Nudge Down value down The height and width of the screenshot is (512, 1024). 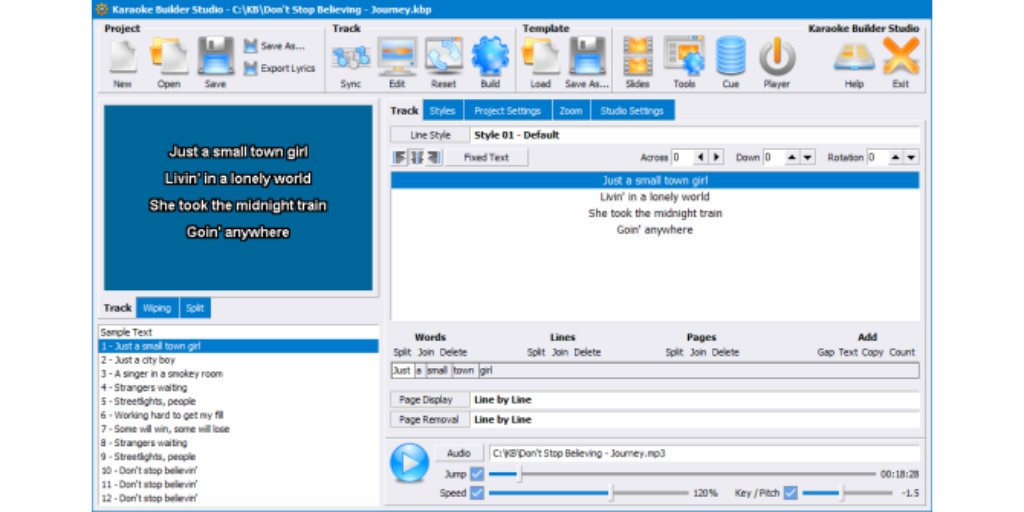(x=808, y=157)
